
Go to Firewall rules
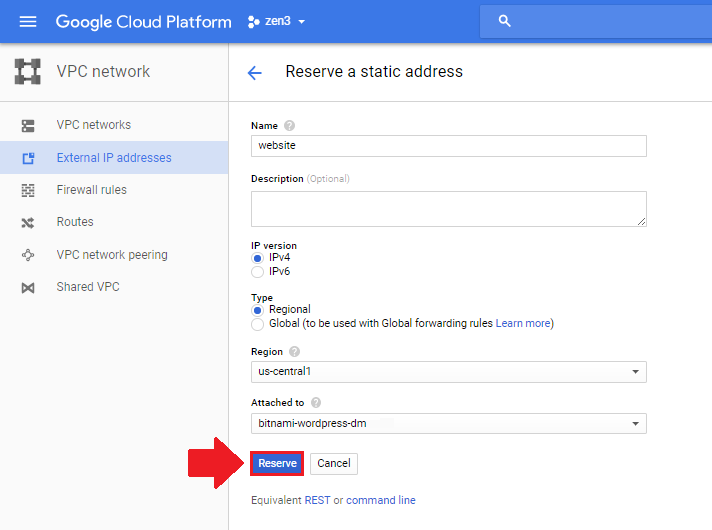coord(91,190)
